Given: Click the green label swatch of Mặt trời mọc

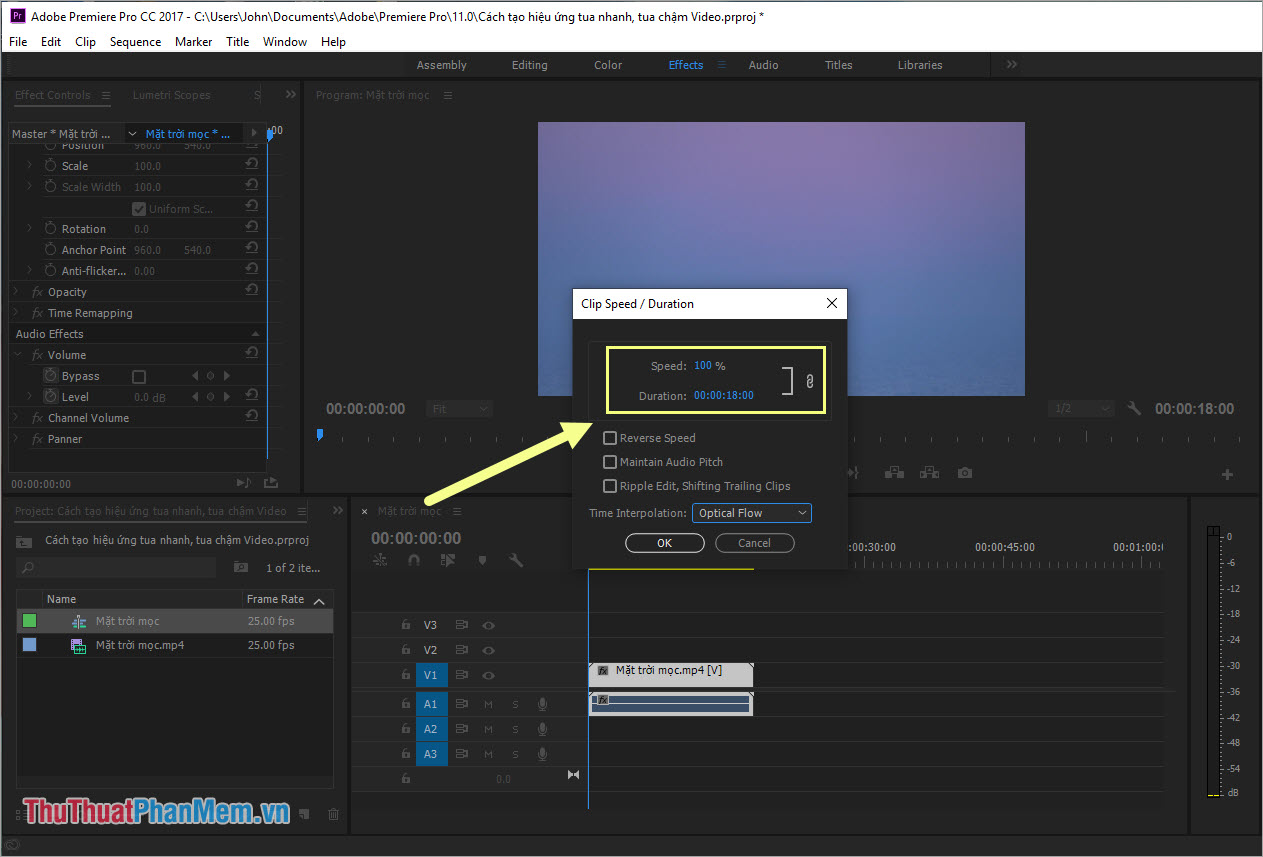Looking at the screenshot, I should [27, 620].
